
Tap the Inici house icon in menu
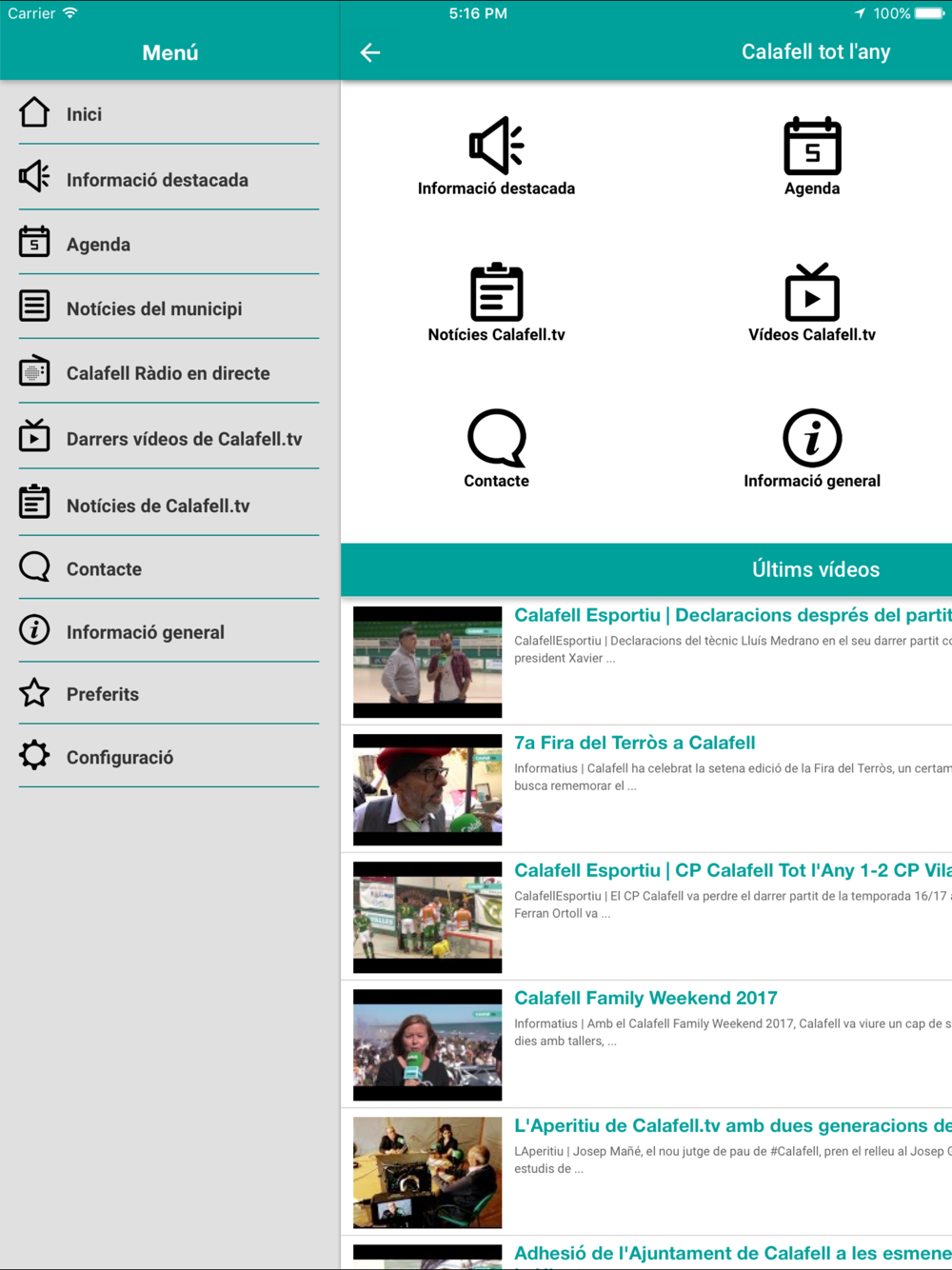(34, 112)
